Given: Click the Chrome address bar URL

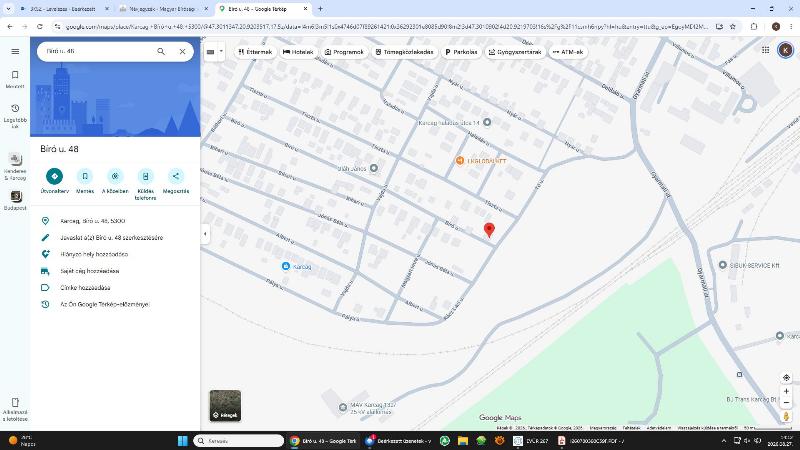Looking at the screenshot, I should (x=386, y=27).
